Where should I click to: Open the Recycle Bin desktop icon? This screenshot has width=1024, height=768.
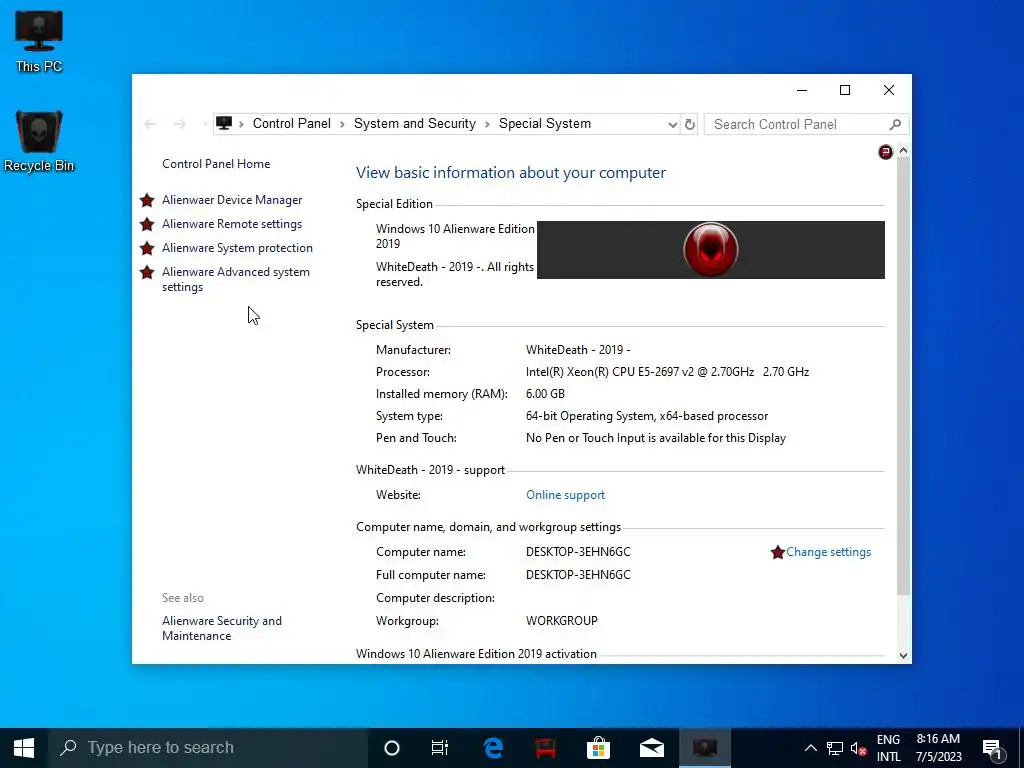[39, 140]
